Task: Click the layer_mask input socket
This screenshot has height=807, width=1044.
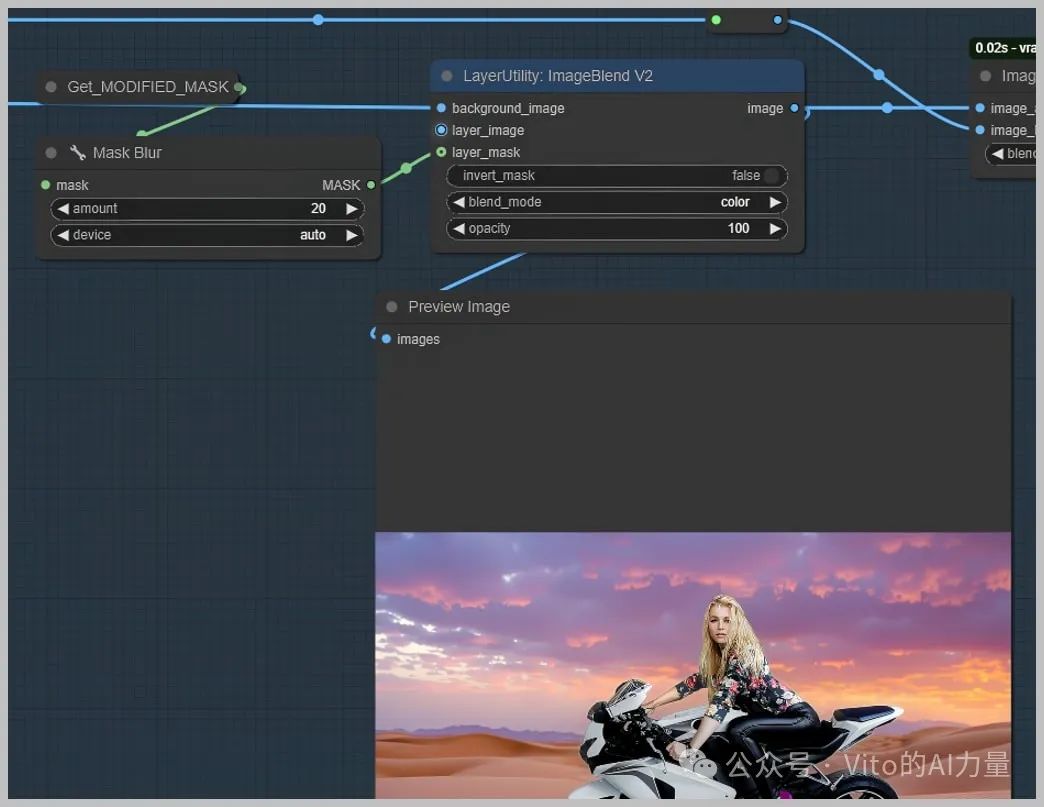Action: (441, 152)
